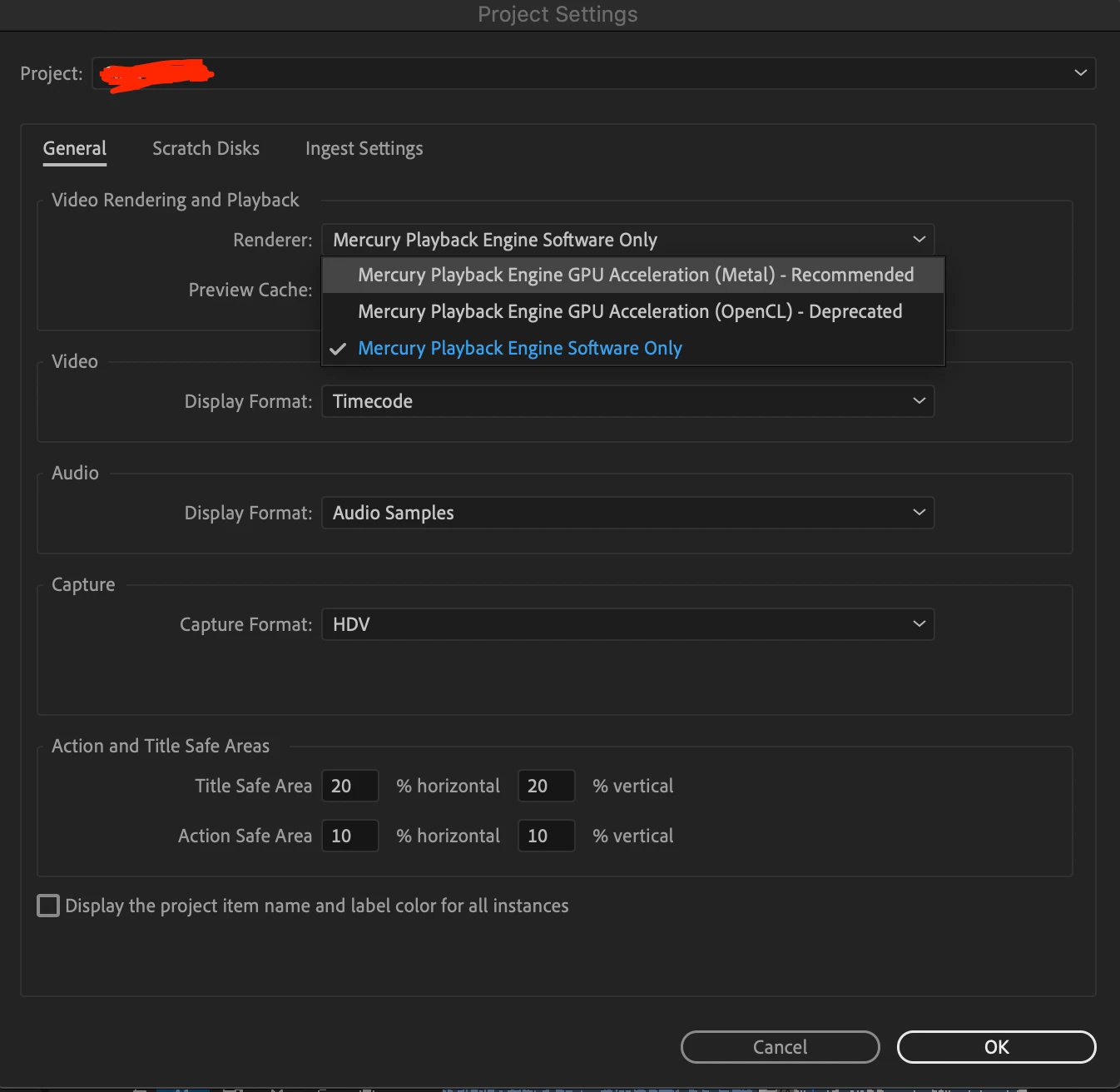This screenshot has width=1120, height=1092.
Task: Open the Scratch Disks tab
Action: click(206, 149)
